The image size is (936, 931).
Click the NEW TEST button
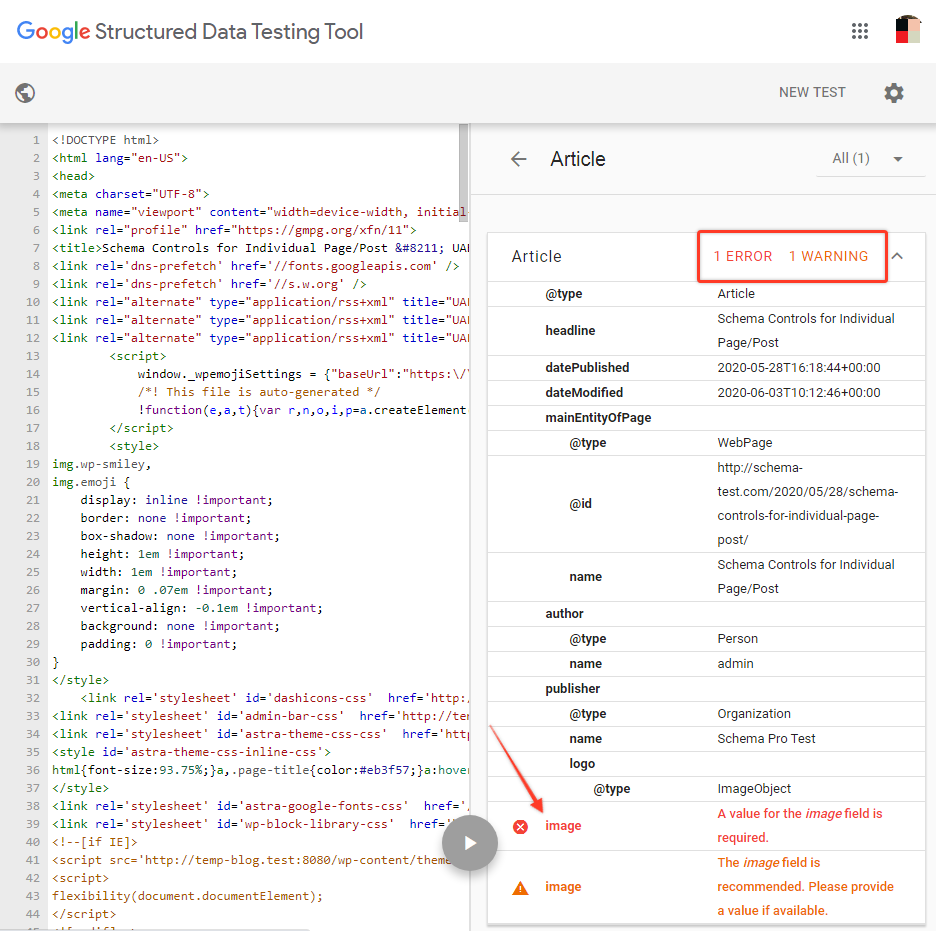pos(812,92)
